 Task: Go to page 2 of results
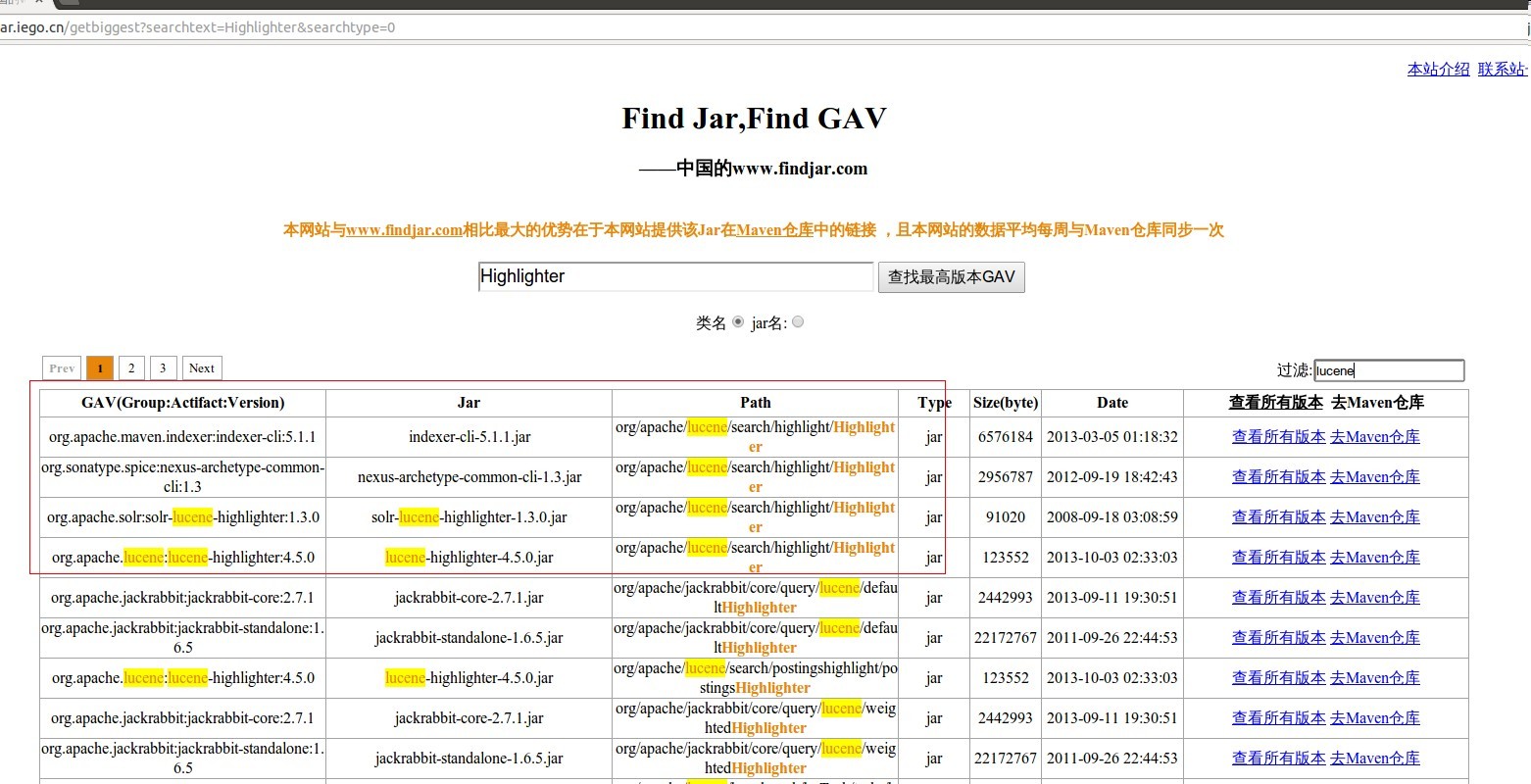tap(131, 367)
